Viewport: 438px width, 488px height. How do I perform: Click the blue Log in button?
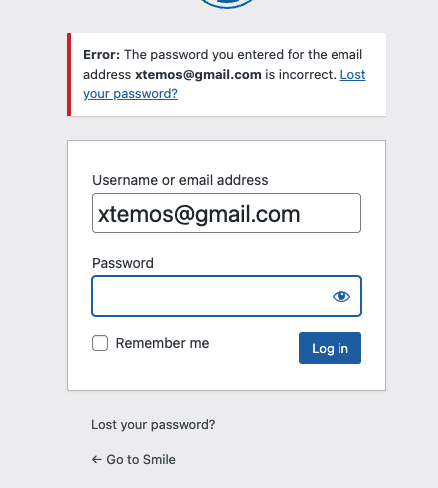point(330,348)
